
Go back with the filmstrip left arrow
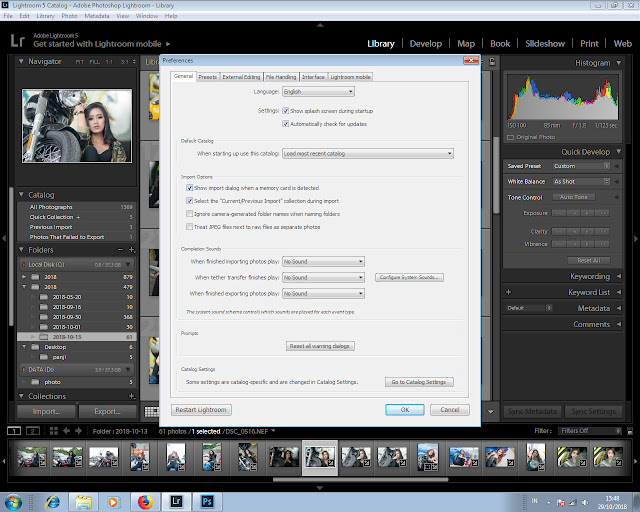tap(66, 431)
